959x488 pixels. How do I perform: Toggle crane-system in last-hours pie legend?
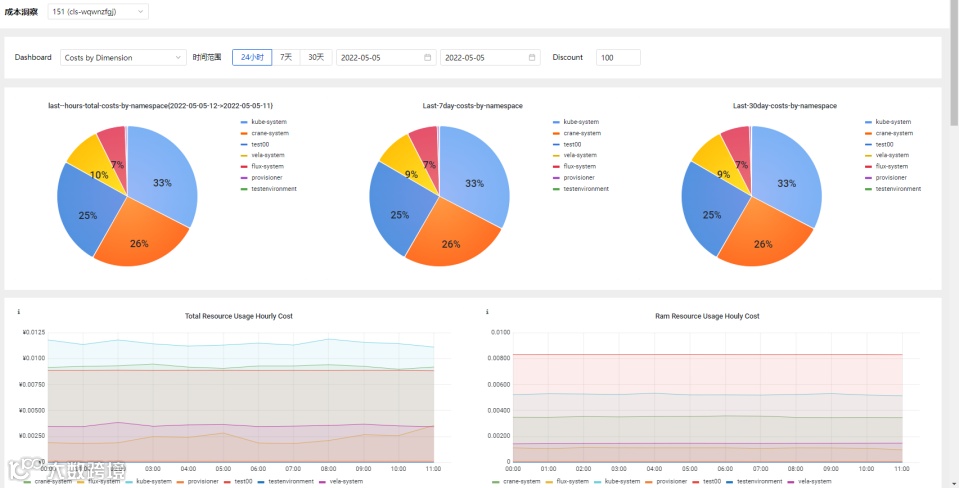tap(265, 133)
